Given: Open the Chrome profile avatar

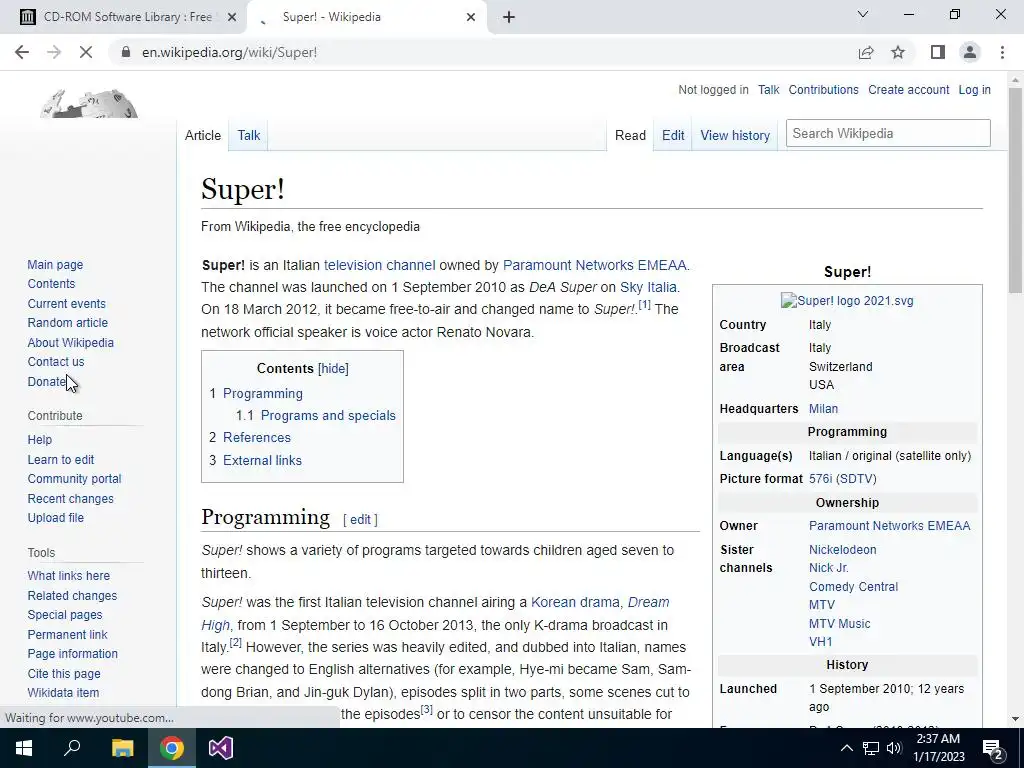Looking at the screenshot, I should 970,52.
